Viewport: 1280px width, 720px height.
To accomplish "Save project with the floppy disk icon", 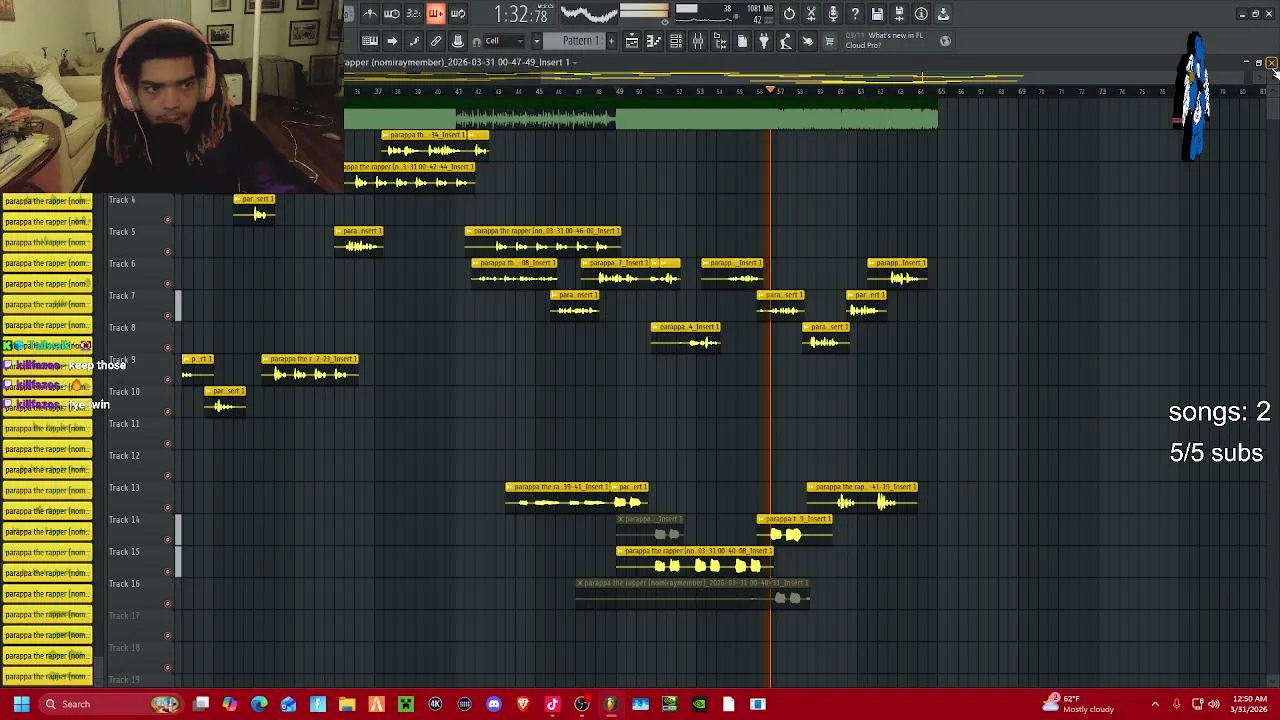I will 877,14.
